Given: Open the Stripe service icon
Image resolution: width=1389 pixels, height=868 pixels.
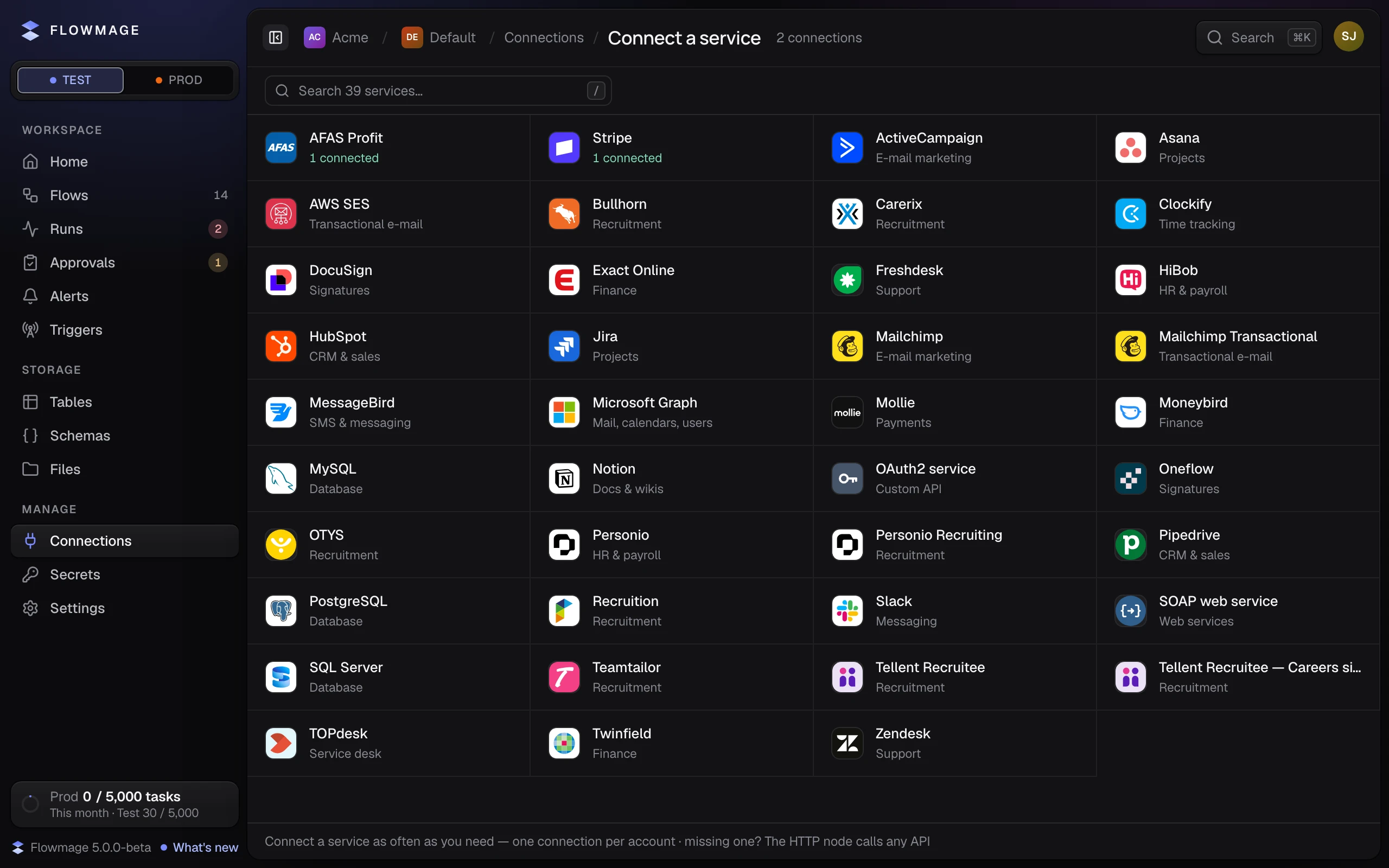Looking at the screenshot, I should tap(564, 148).
